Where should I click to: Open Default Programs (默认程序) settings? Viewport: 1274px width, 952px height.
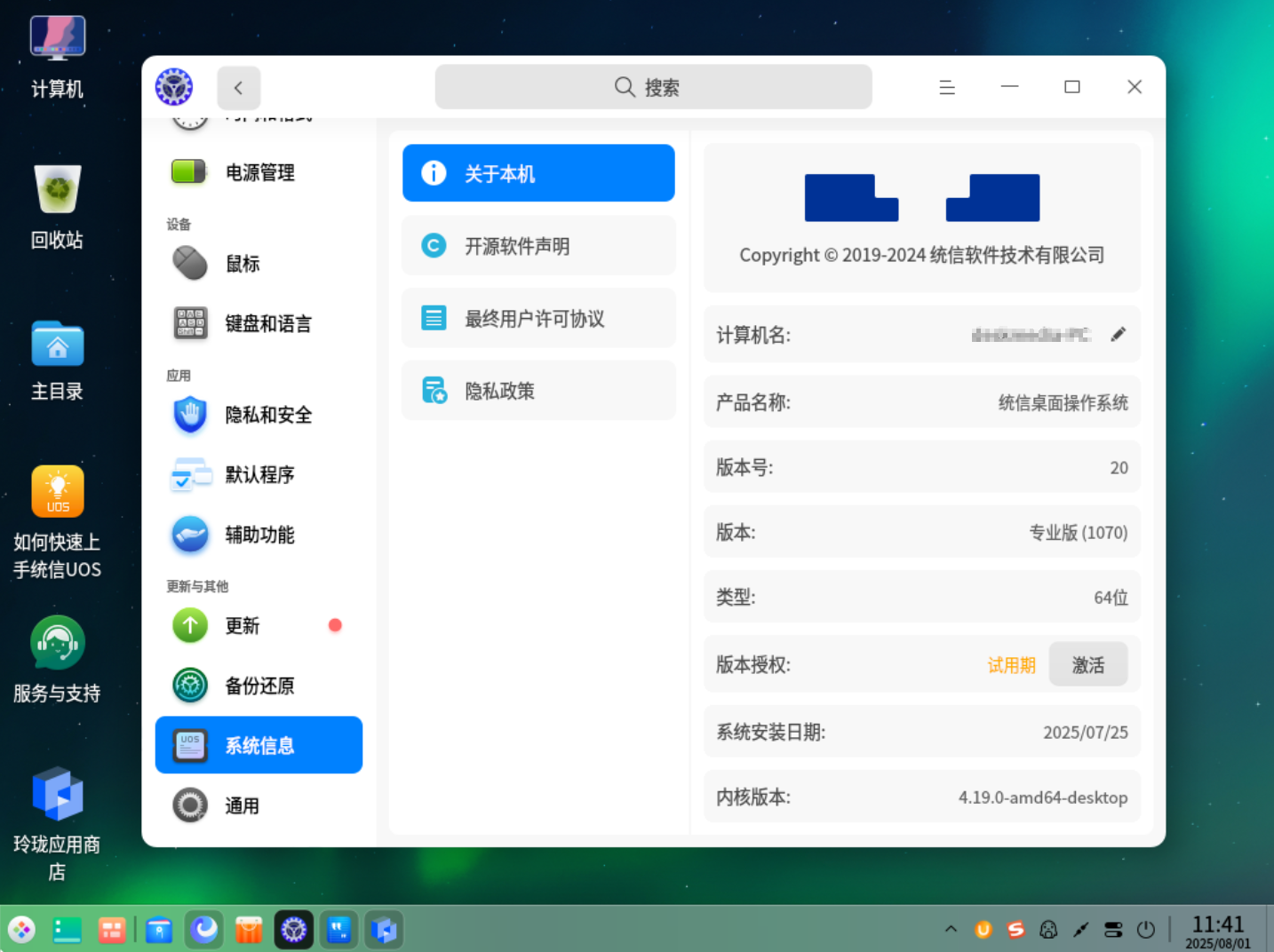click(x=259, y=474)
